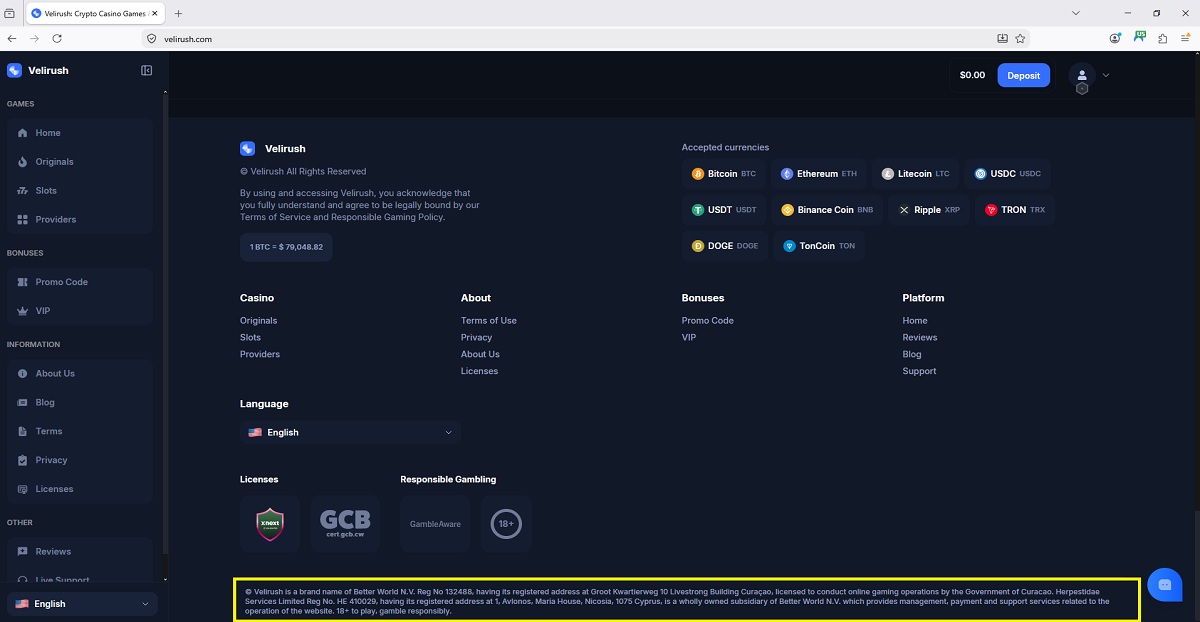Screen dimensions: 1200x622
Task: Click the GCB cert.gcb.cw license badge
Action: pos(345,524)
